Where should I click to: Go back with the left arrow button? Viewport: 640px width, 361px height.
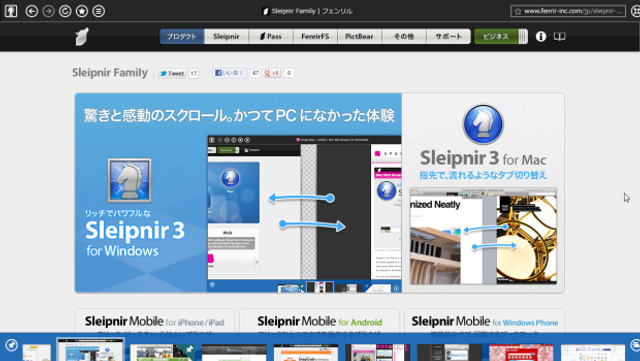click(32, 11)
